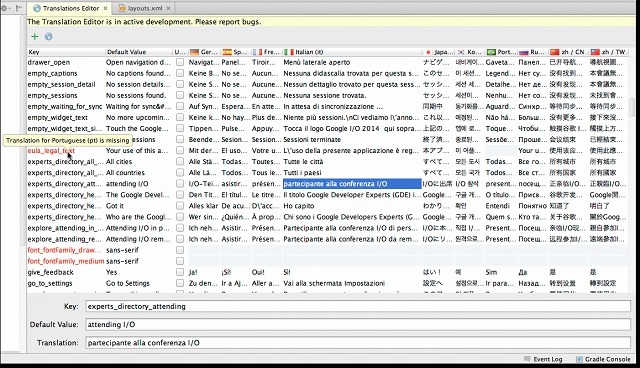This screenshot has width=640, height=368.
Task: Close the Translations Editor tab
Action: click(106, 8)
